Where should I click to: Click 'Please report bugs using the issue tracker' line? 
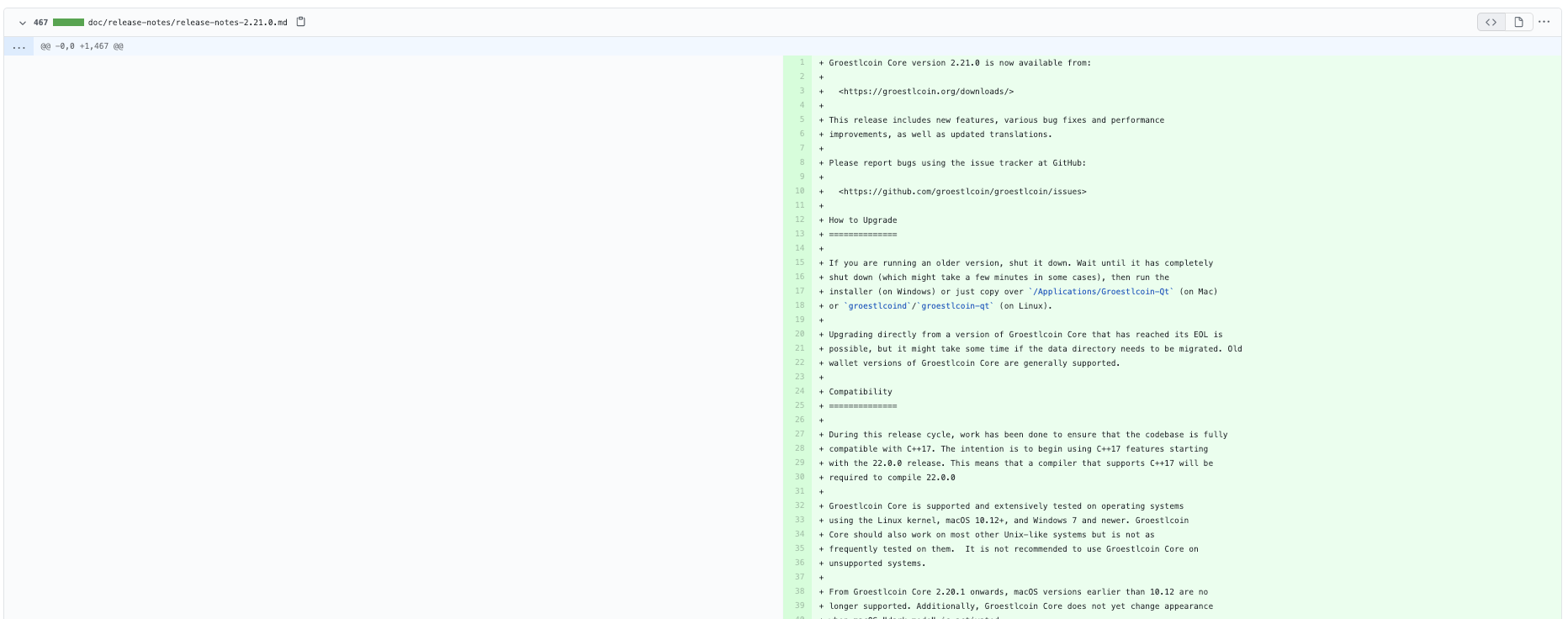957,163
